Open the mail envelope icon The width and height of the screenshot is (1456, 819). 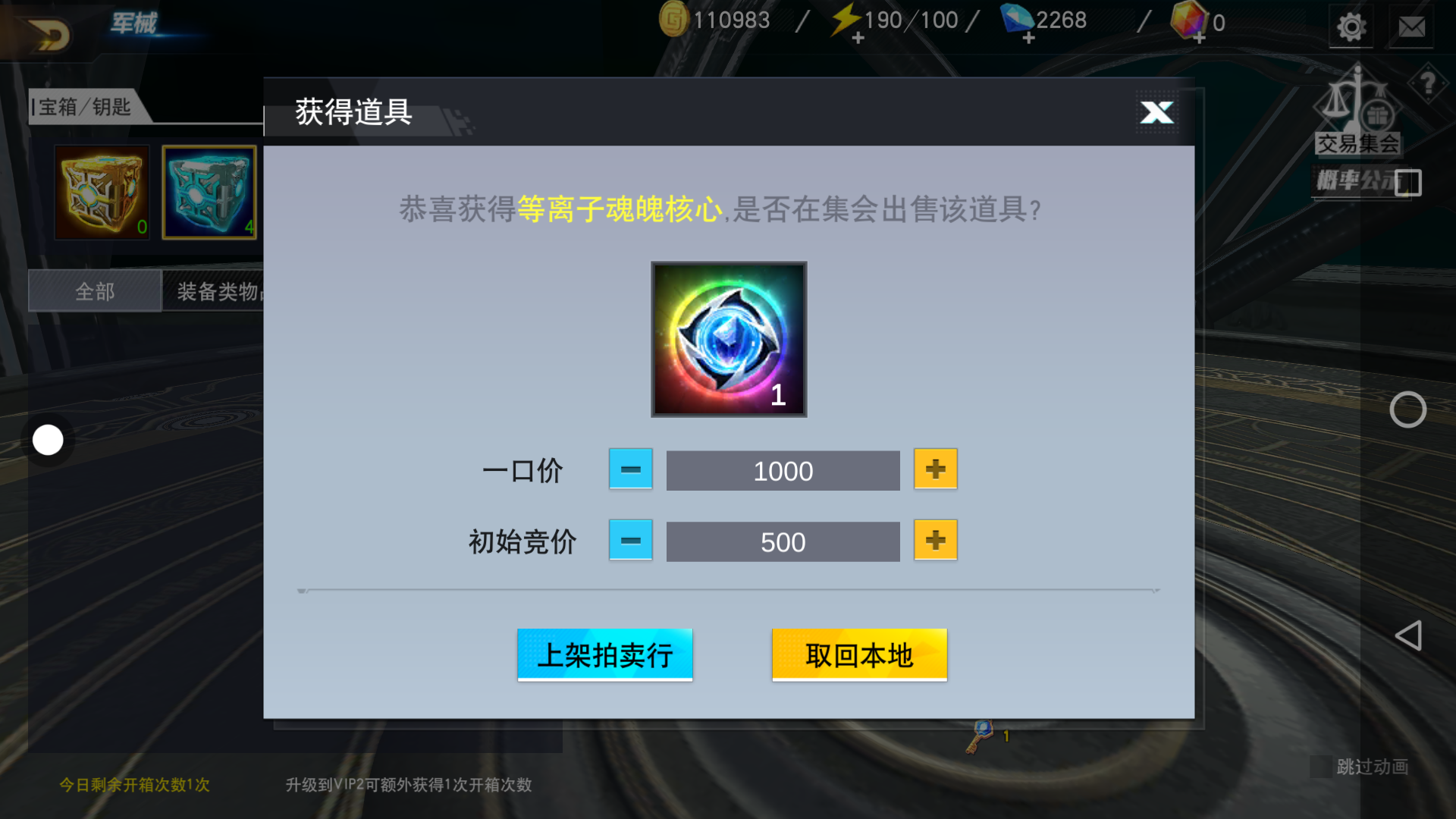[x=1411, y=27]
